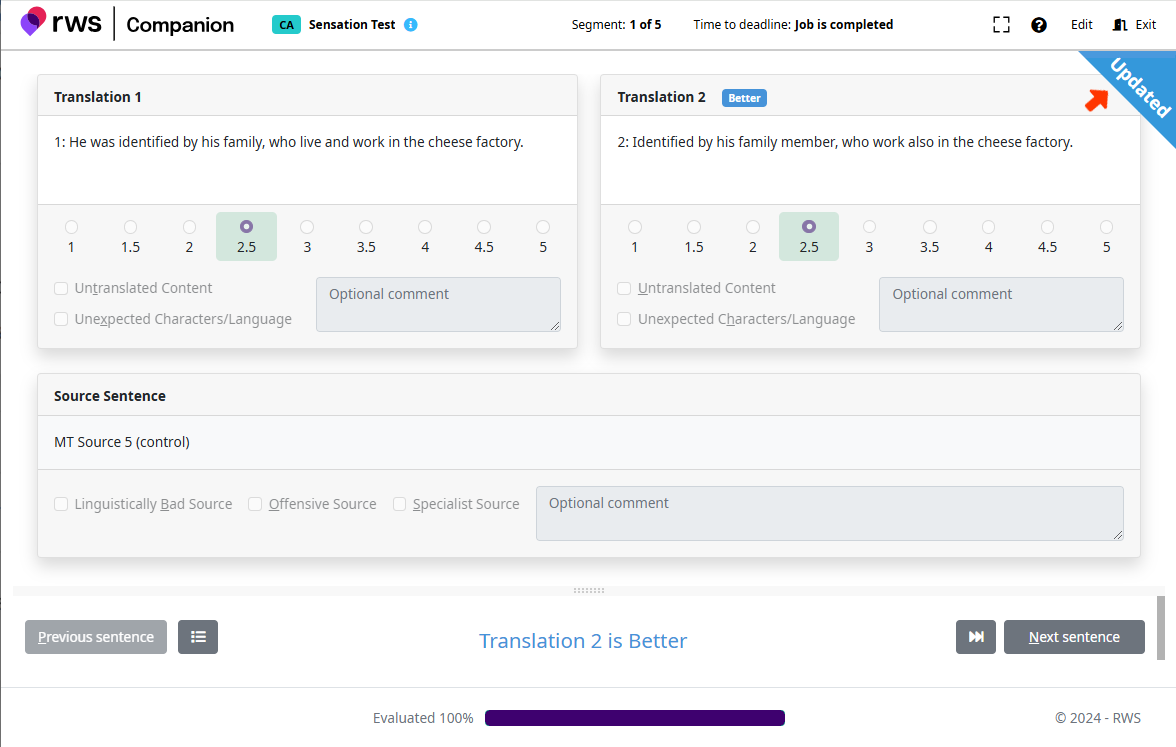Enable Unexpected Characters/Language for Translation 2

(x=625, y=319)
